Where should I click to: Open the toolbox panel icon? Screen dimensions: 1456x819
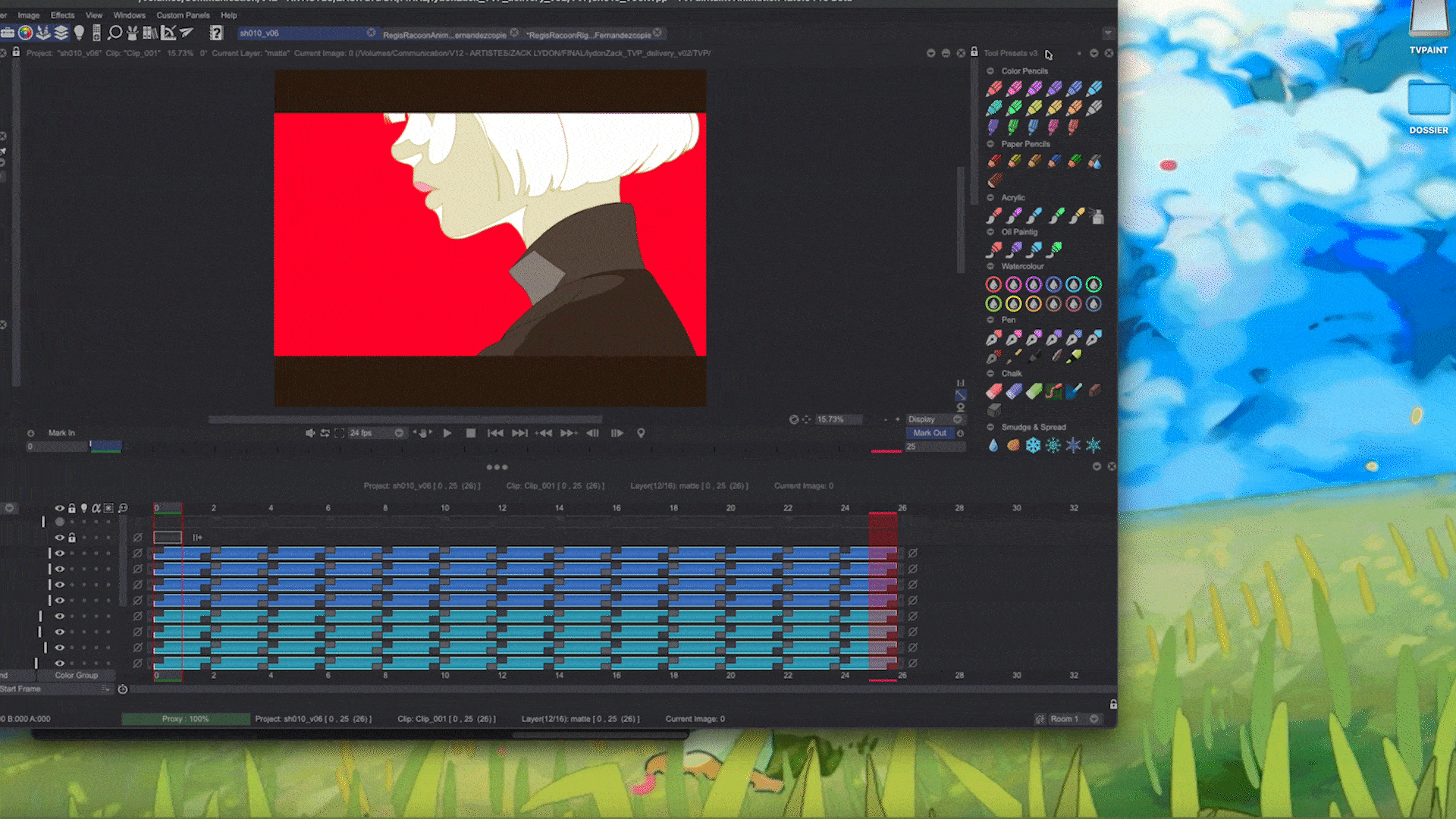pos(8,33)
